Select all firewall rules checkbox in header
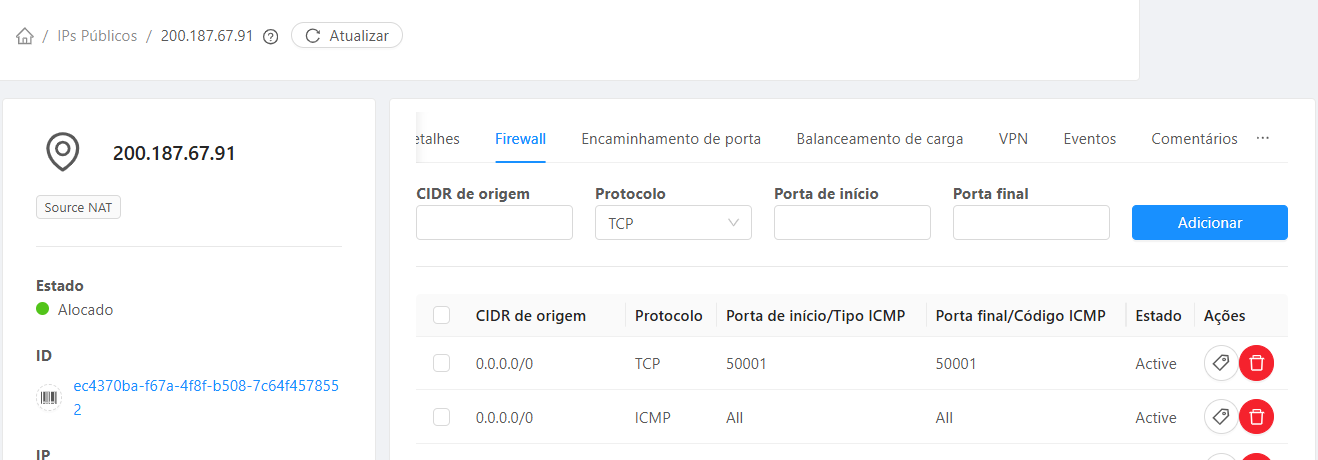The height and width of the screenshot is (460, 1318). 442,316
